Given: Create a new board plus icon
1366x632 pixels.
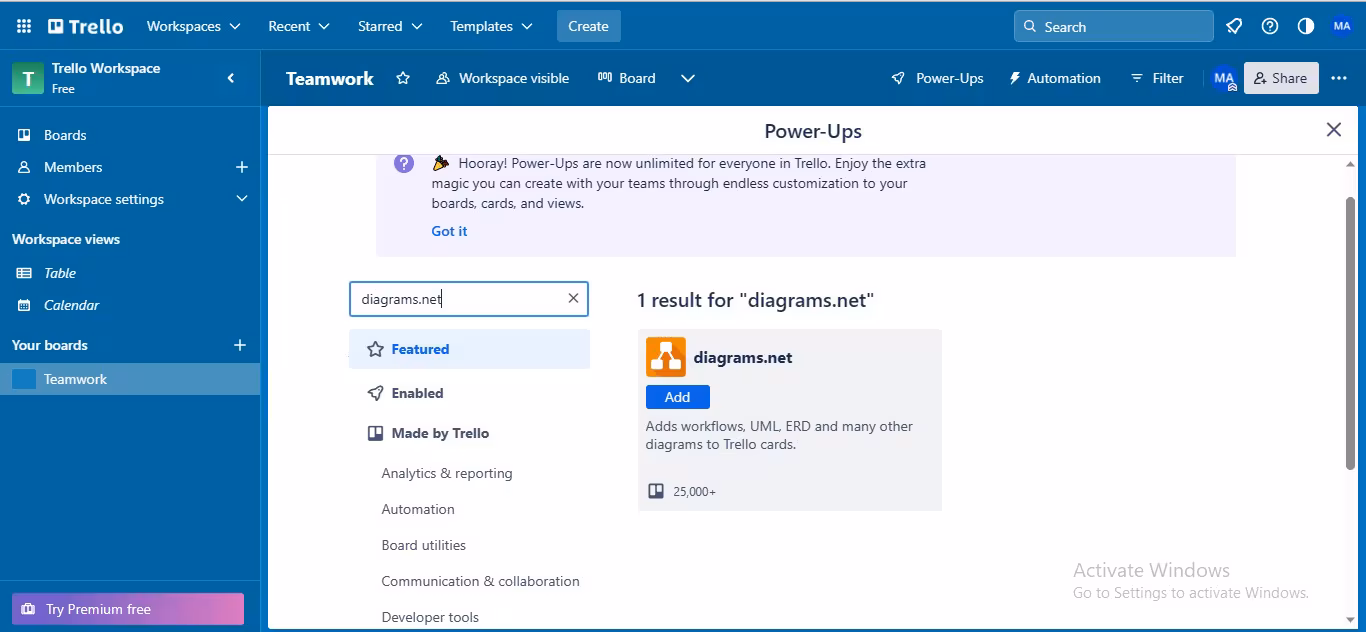Looking at the screenshot, I should coord(240,345).
